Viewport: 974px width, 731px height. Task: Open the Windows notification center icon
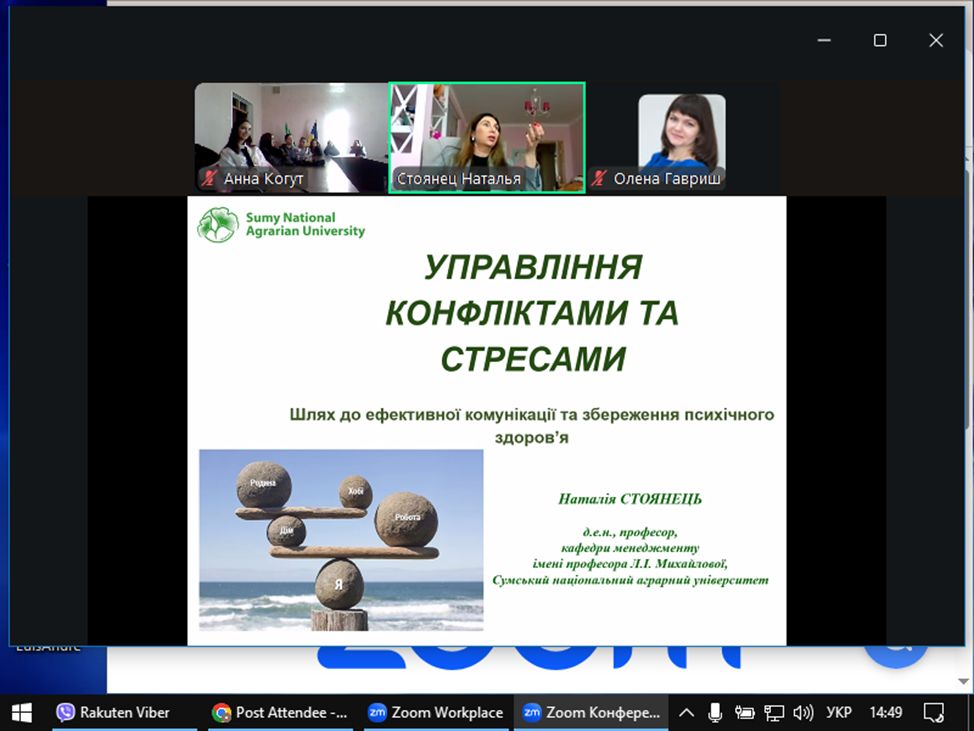click(933, 713)
